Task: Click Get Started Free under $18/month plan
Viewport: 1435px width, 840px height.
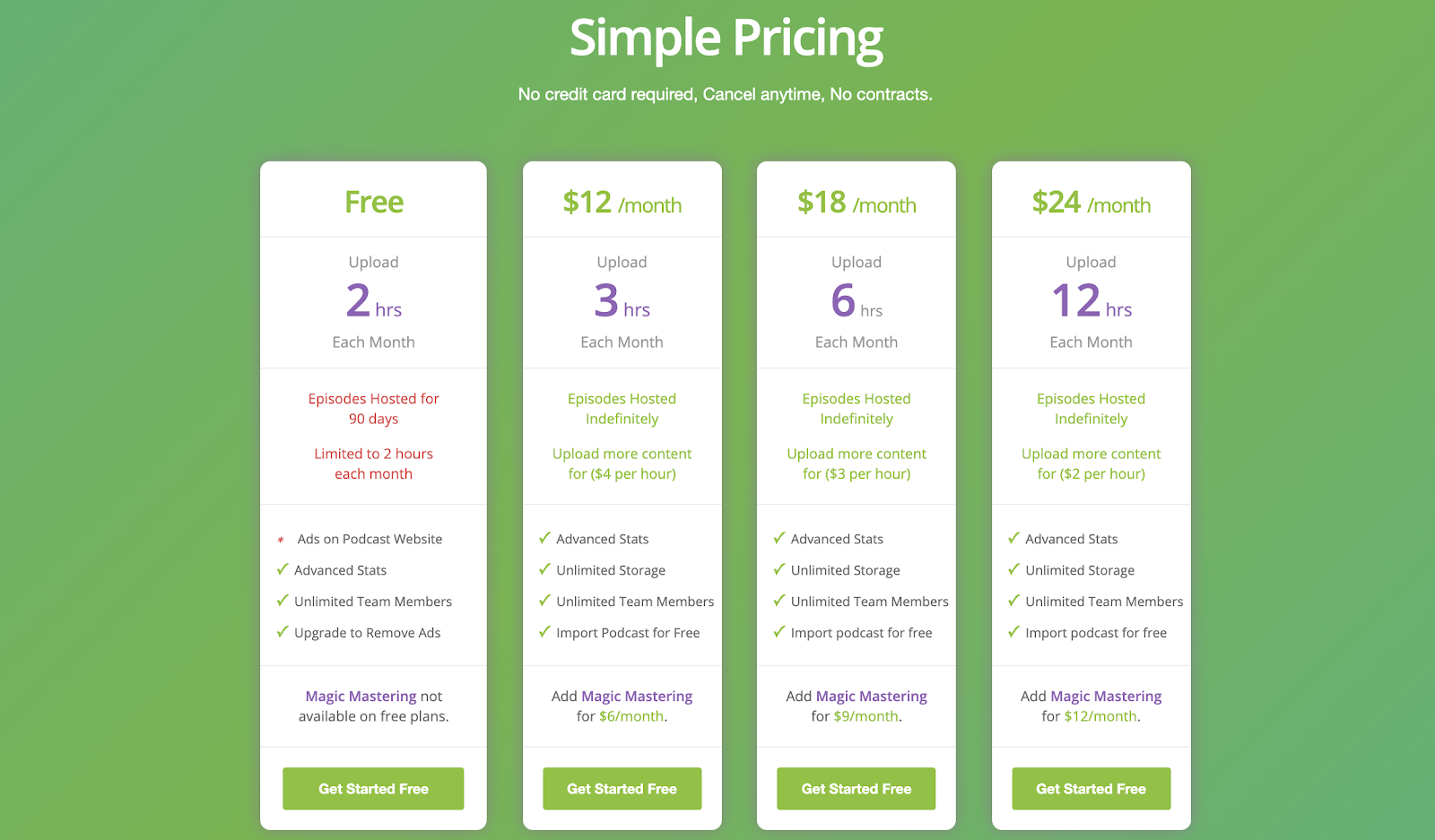Action: (857, 789)
